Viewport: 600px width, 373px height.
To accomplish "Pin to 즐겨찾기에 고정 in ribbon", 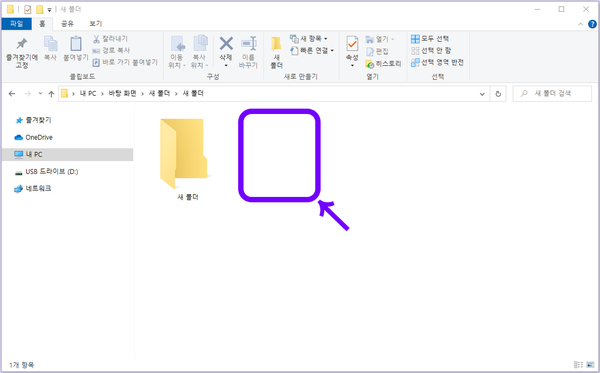I will [x=22, y=52].
